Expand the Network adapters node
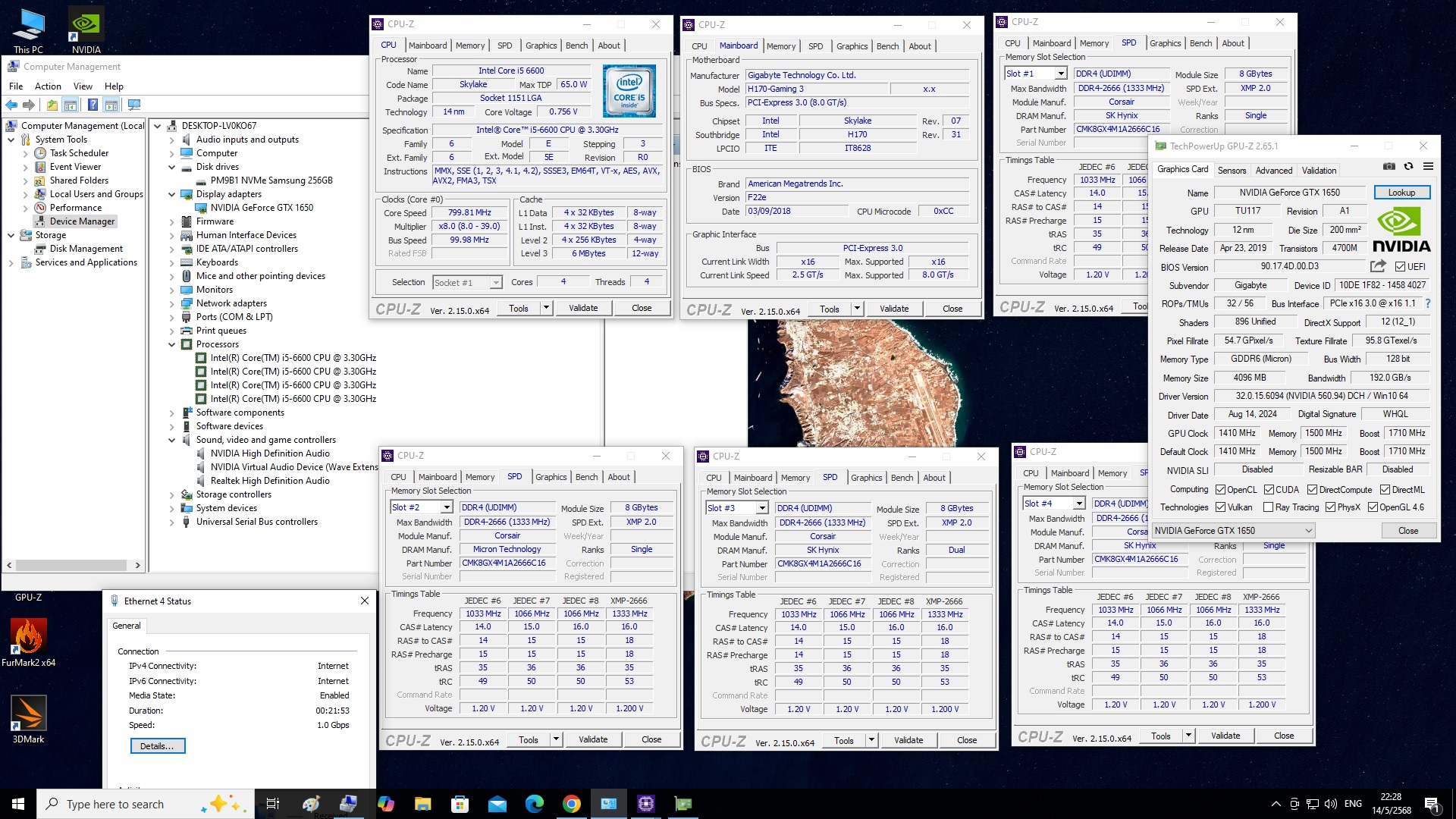The height and width of the screenshot is (819, 1456). (x=172, y=303)
